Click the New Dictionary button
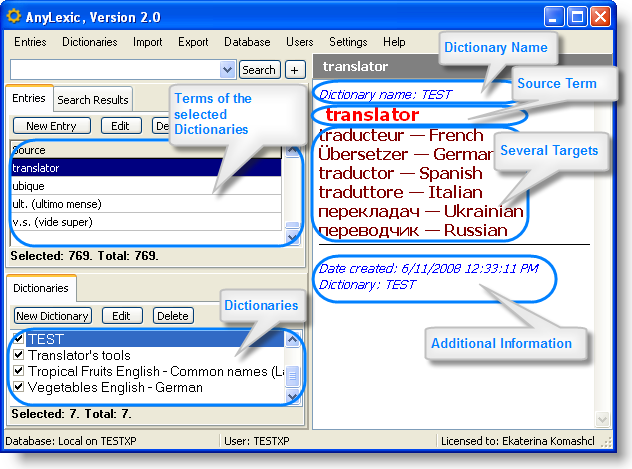Image resolution: width=632 pixels, height=469 pixels. pos(52,315)
